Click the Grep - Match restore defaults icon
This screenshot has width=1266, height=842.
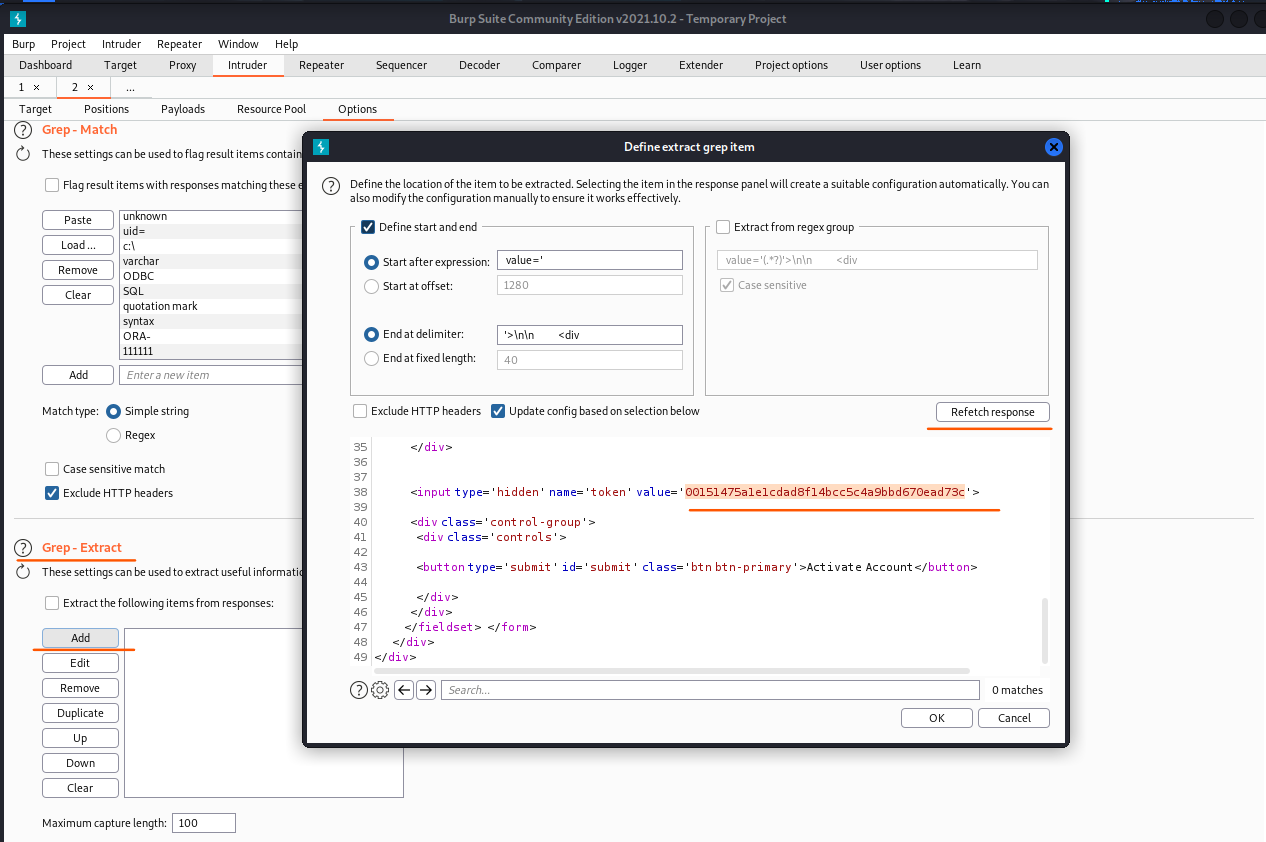22,154
